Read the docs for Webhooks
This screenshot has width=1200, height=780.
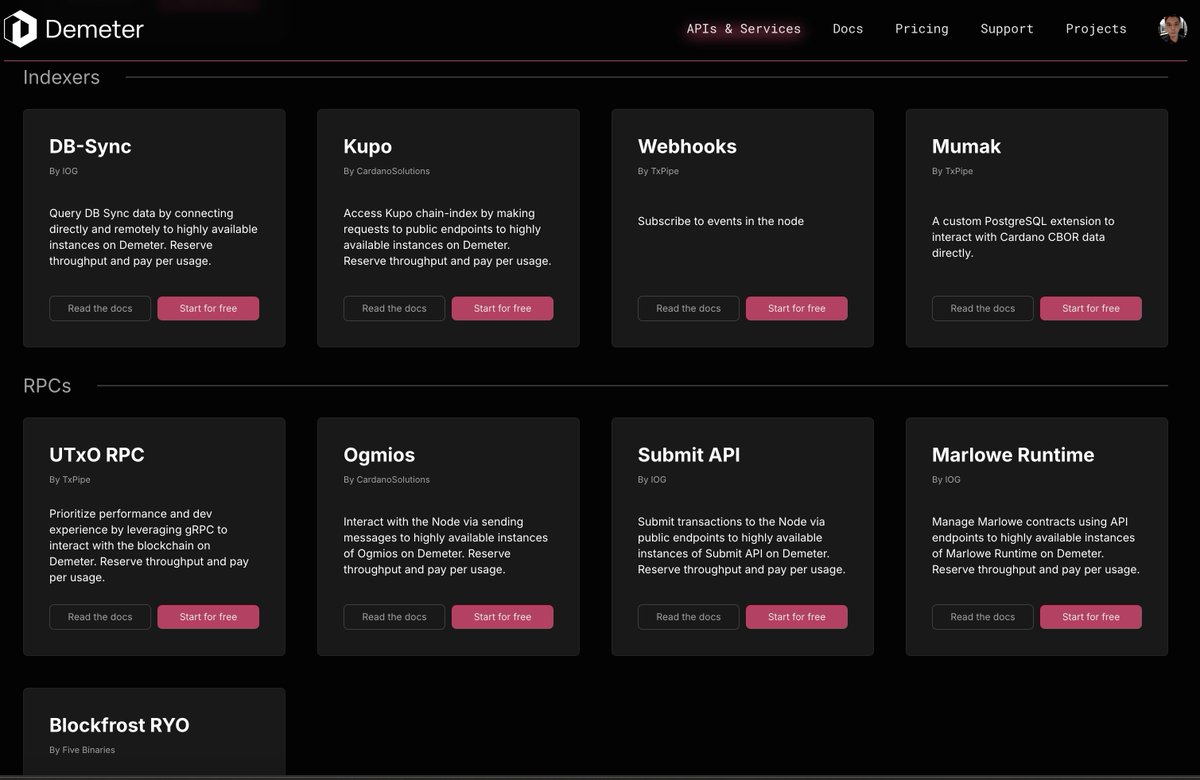688,308
